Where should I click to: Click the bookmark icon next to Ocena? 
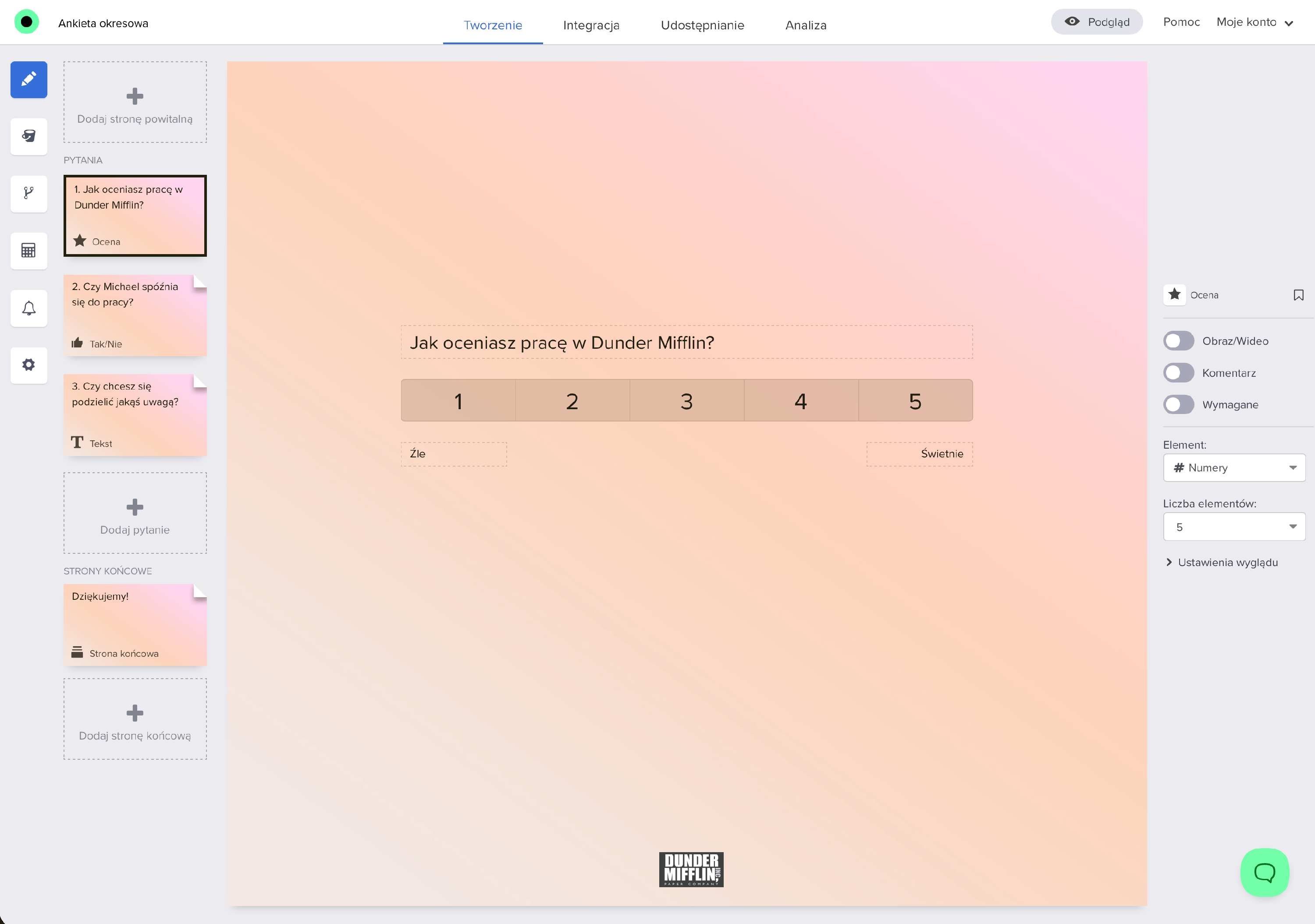(x=1298, y=295)
